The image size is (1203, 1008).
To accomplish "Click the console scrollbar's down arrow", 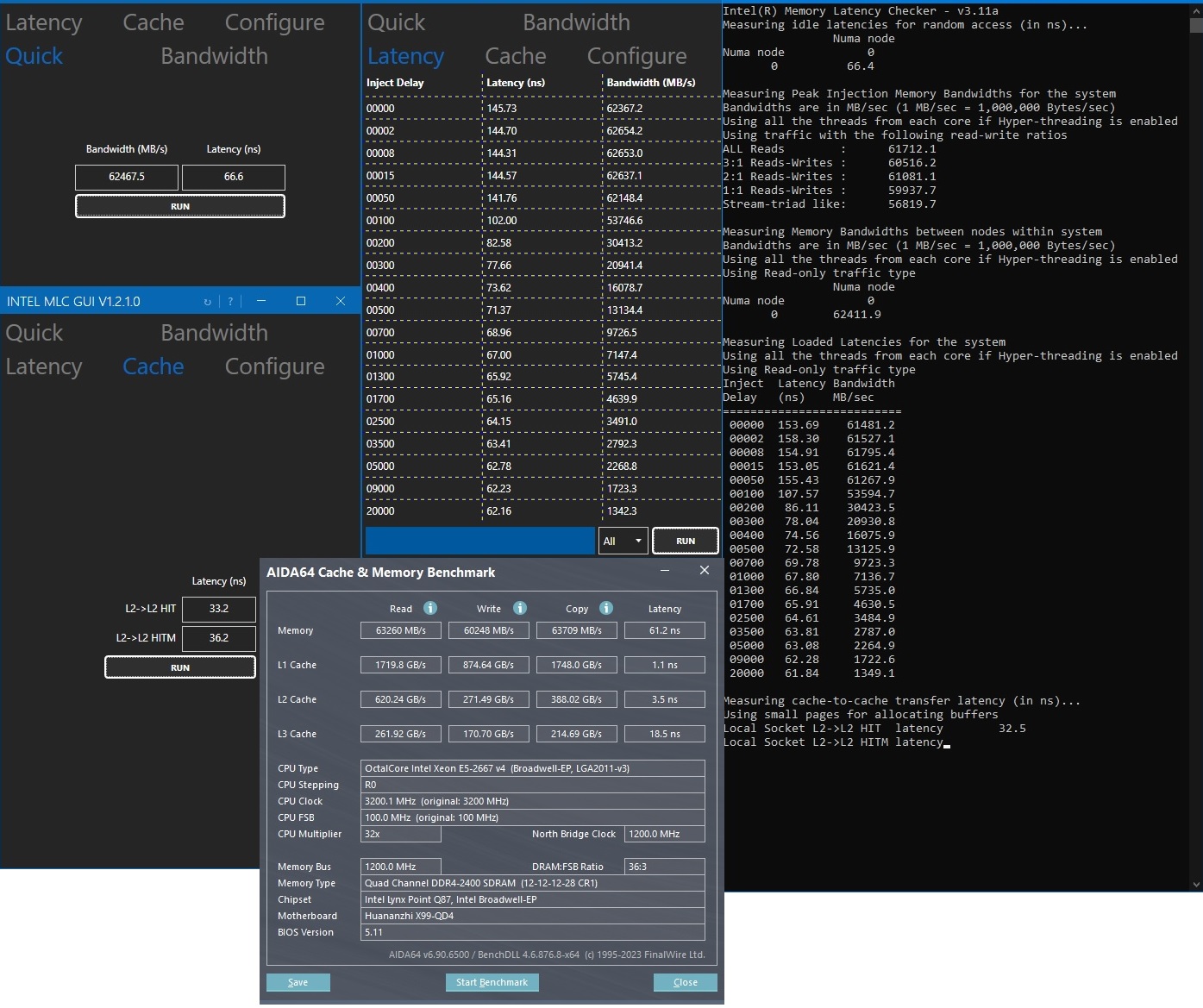I will click(1196, 884).
